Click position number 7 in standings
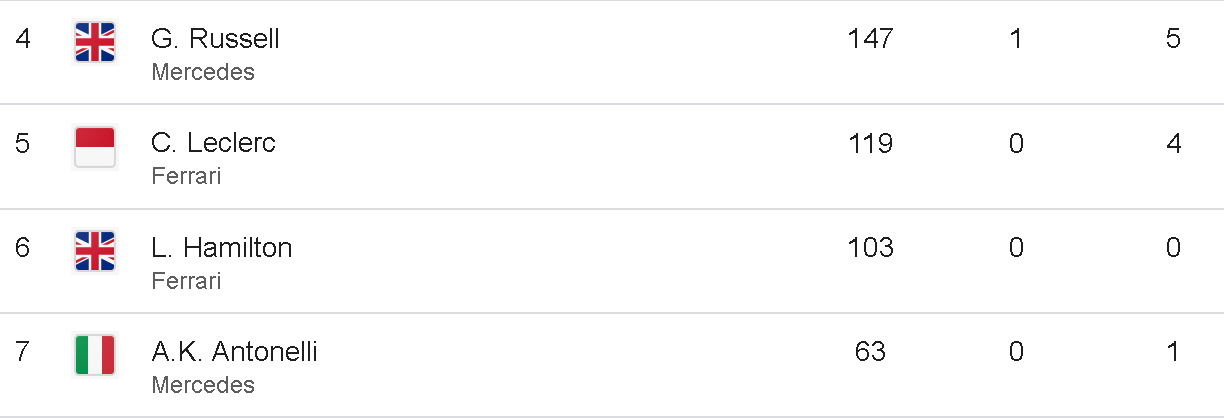 [22, 352]
